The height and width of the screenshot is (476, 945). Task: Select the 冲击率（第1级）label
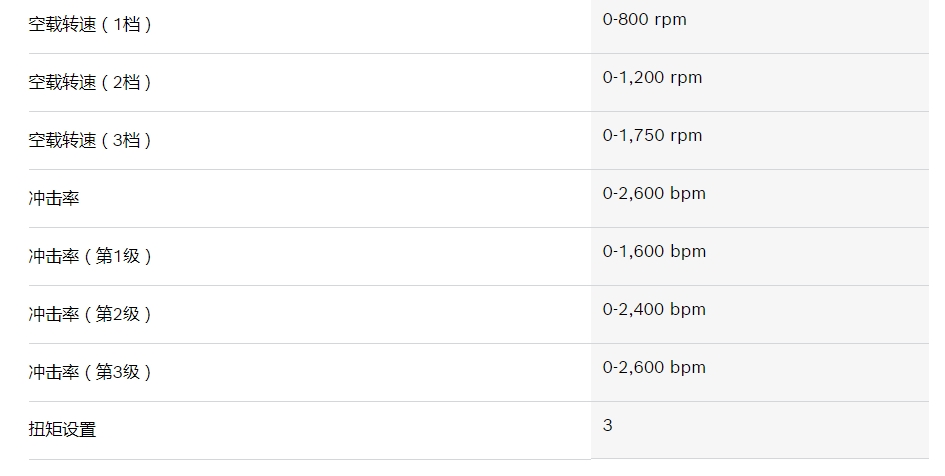90,257
